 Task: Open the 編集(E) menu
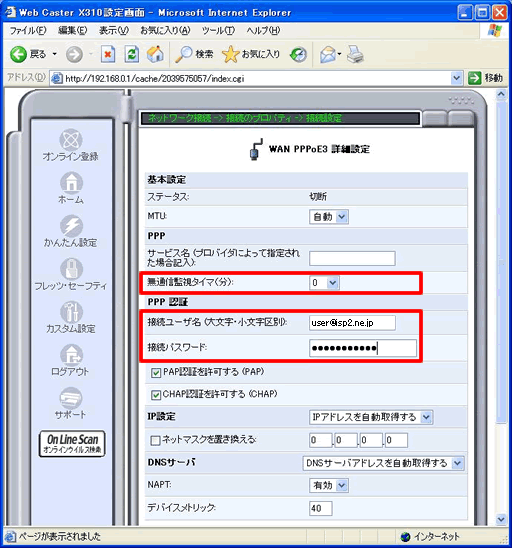(x=72, y=31)
